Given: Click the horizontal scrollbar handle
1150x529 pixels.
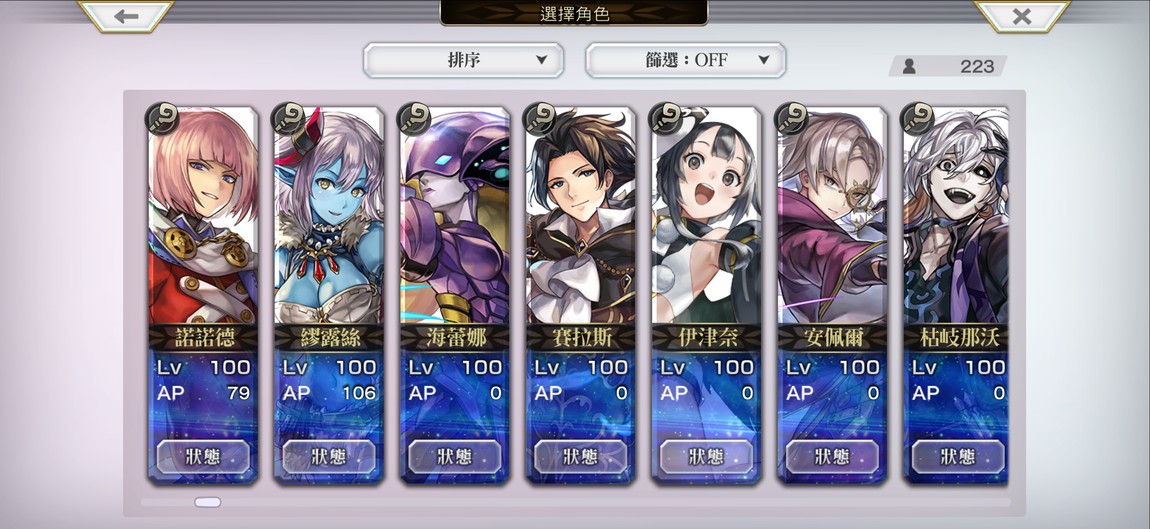Looking at the screenshot, I should [x=208, y=503].
